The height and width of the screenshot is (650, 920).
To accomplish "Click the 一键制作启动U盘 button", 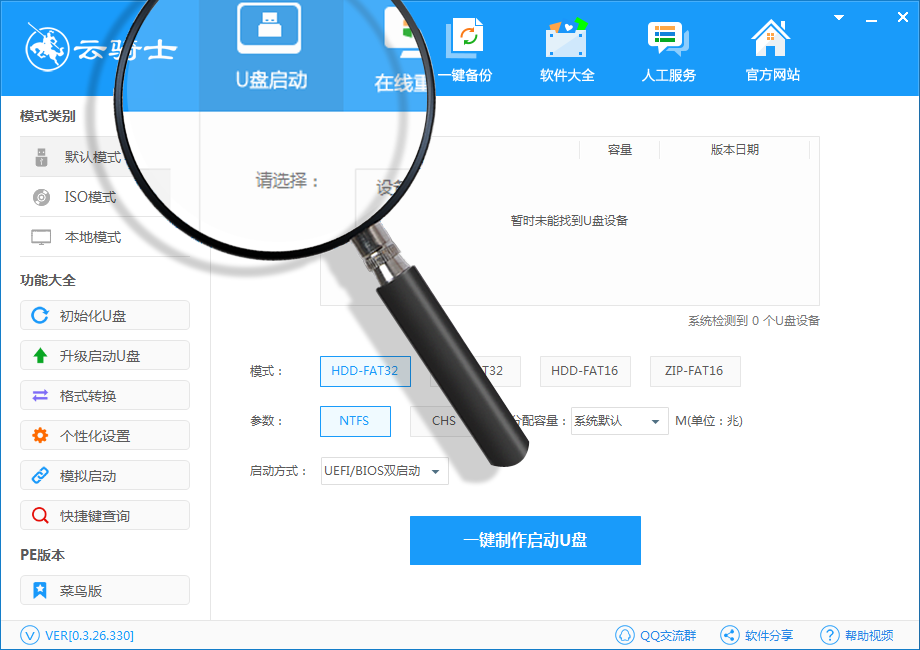I will pos(525,540).
